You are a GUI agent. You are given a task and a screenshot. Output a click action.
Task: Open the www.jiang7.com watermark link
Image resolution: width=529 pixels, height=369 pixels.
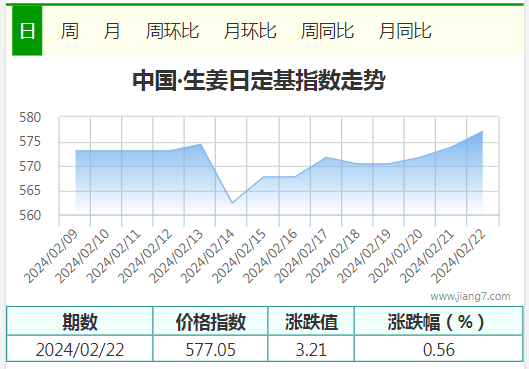(x=470, y=296)
